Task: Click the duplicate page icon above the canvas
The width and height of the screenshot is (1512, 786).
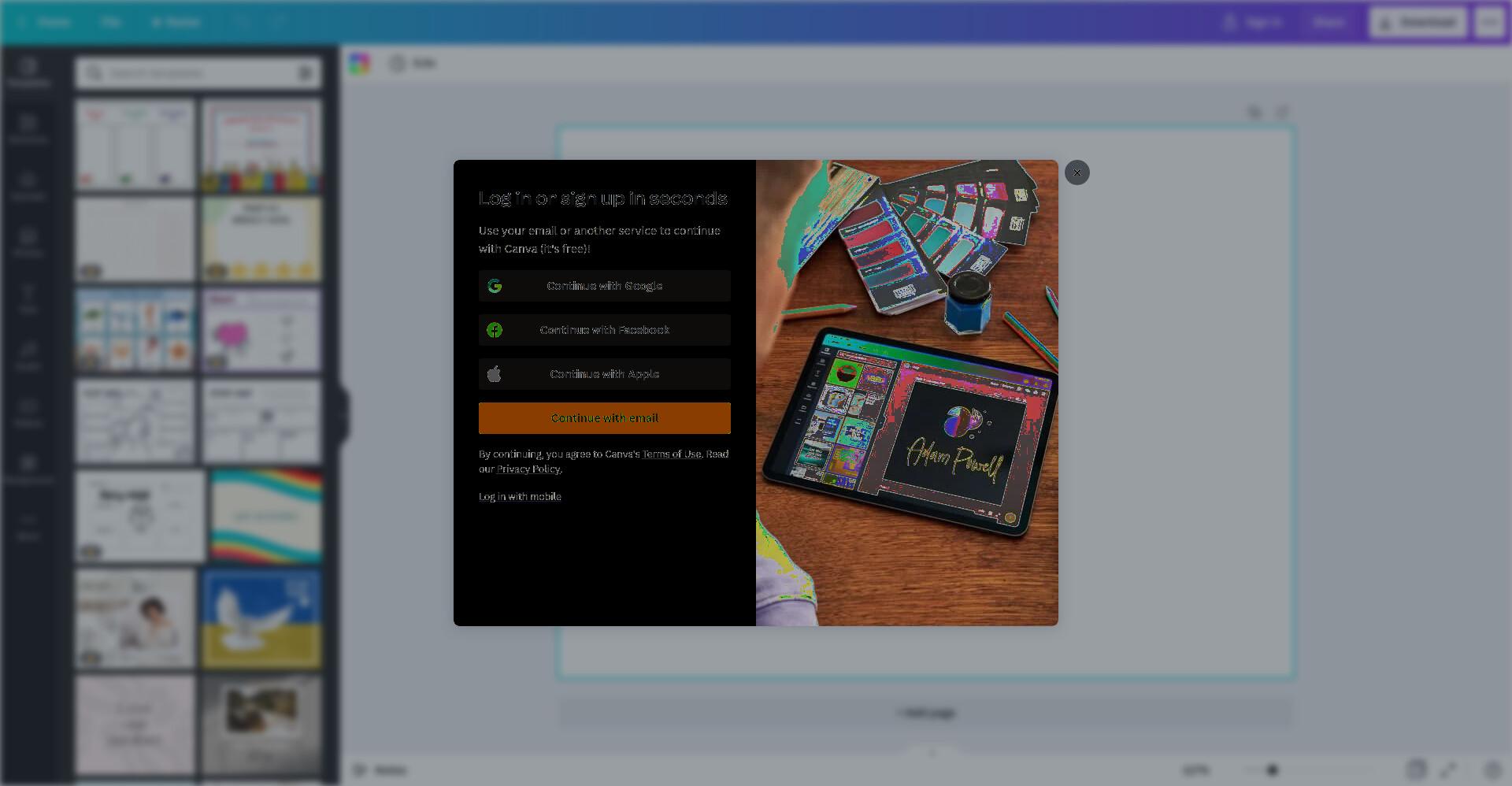Action: pos(1254,113)
